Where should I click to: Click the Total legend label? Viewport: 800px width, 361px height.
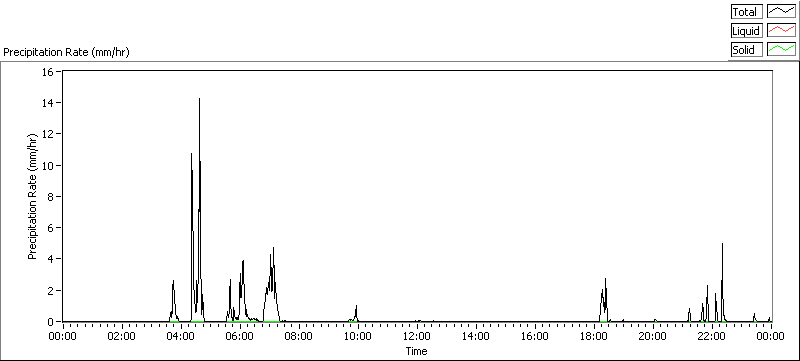click(746, 12)
